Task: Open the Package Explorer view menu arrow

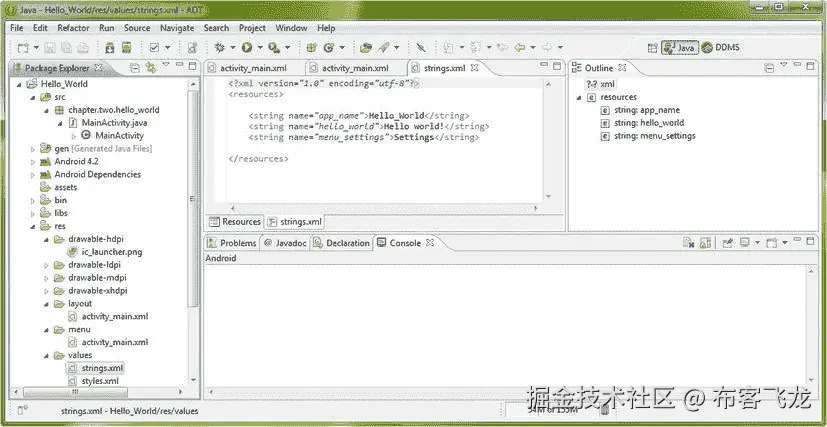Action: tap(166, 65)
